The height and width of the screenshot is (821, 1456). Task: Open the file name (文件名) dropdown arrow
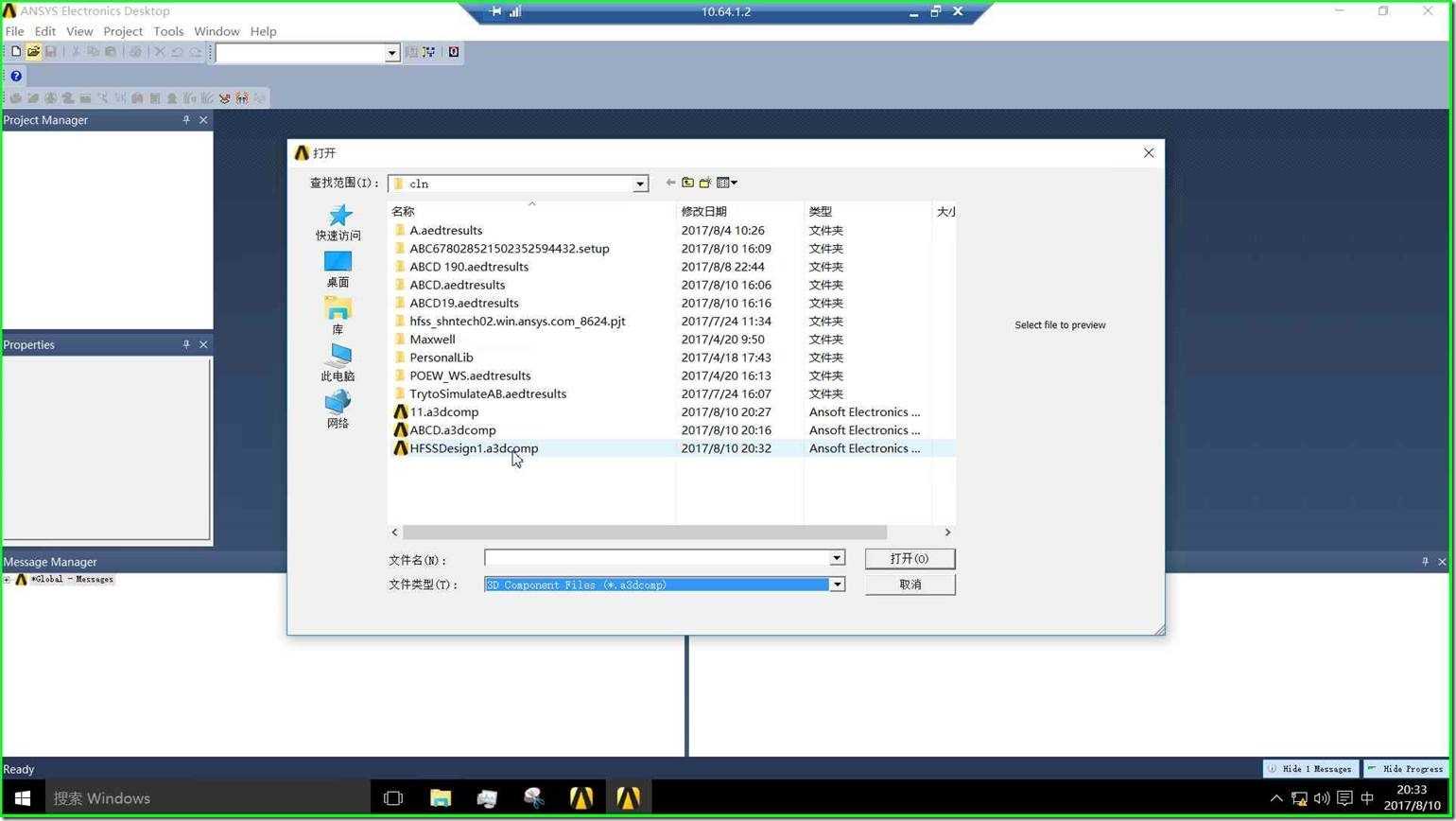pos(836,559)
